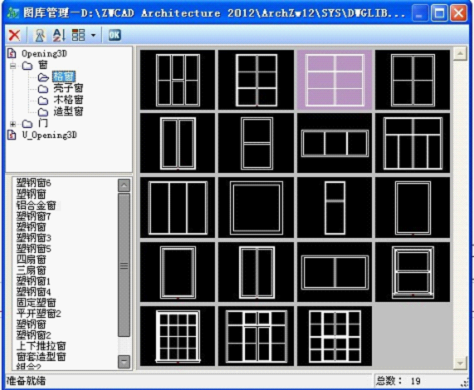Click the A-Z sort toolbar icon

[59, 35]
